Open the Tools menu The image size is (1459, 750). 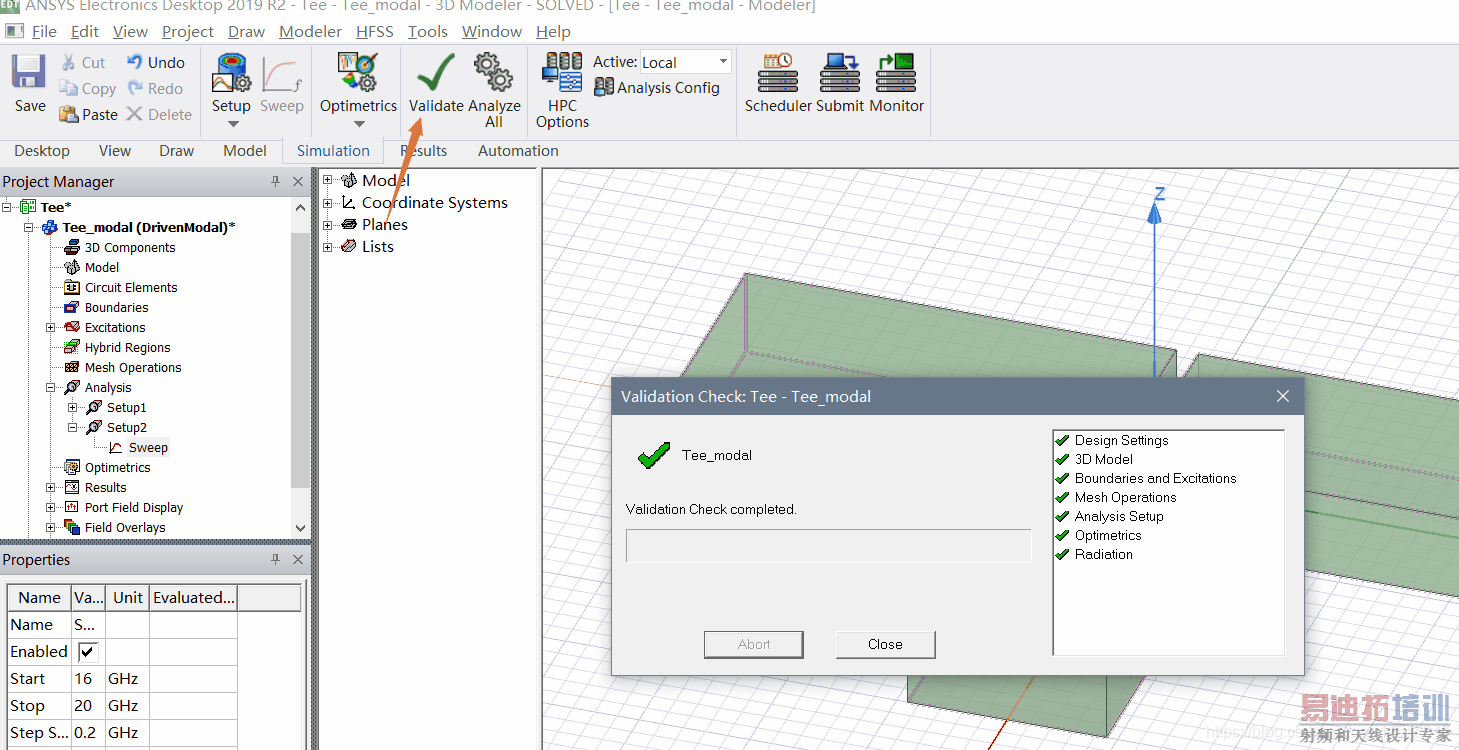(427, 32)
